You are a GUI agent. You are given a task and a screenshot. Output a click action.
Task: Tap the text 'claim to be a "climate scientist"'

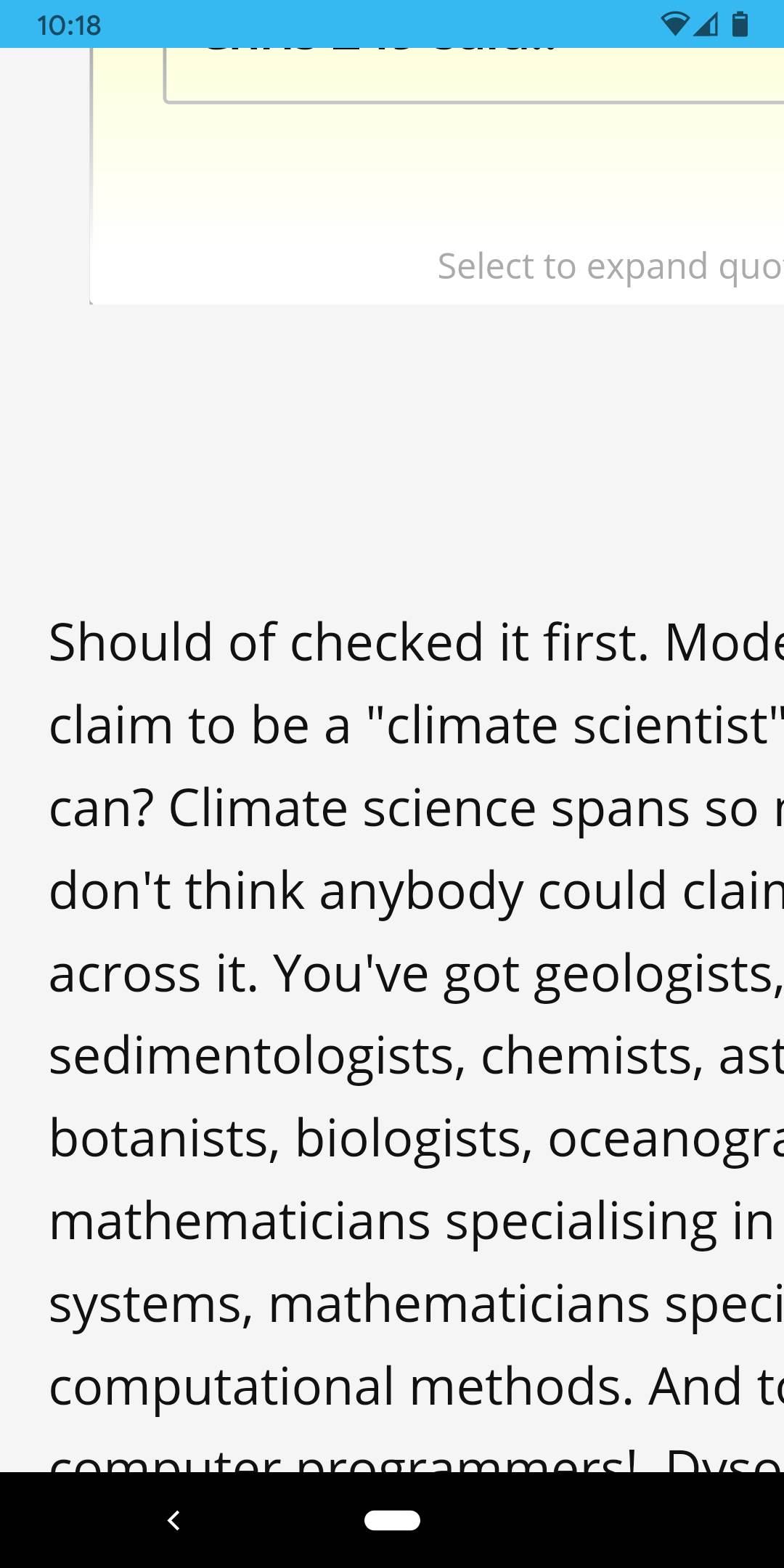[415, 725]
